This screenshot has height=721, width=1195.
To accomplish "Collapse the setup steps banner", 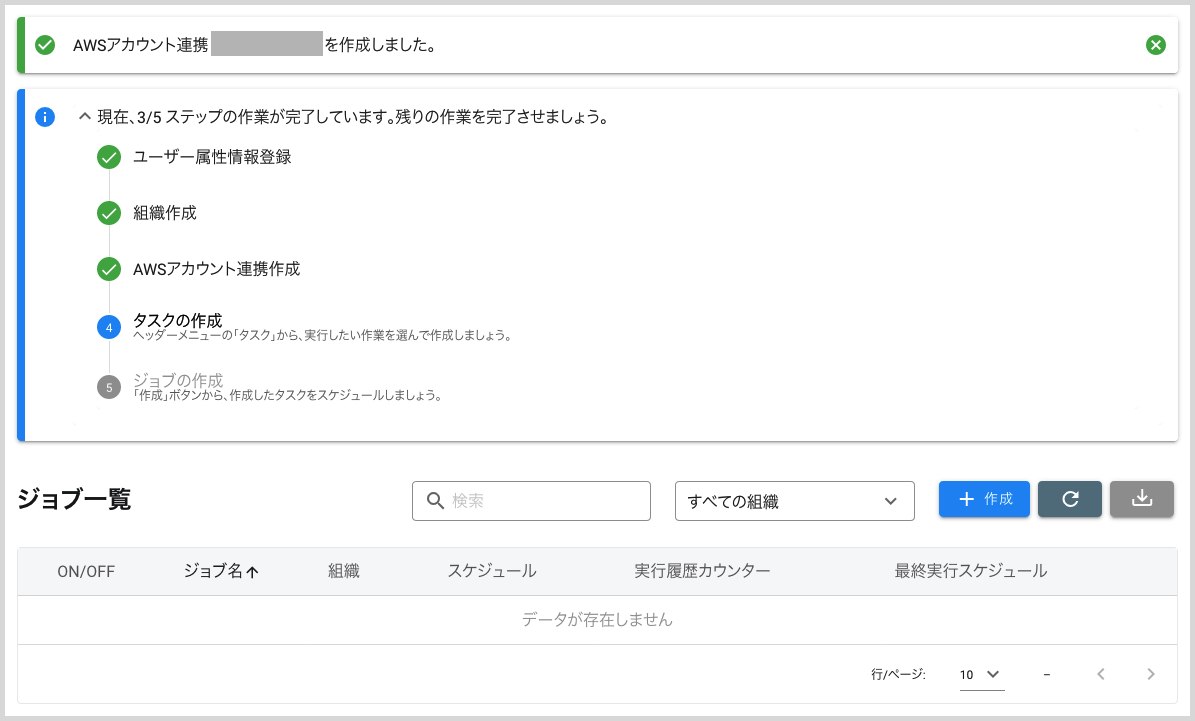I will (84, 117).
